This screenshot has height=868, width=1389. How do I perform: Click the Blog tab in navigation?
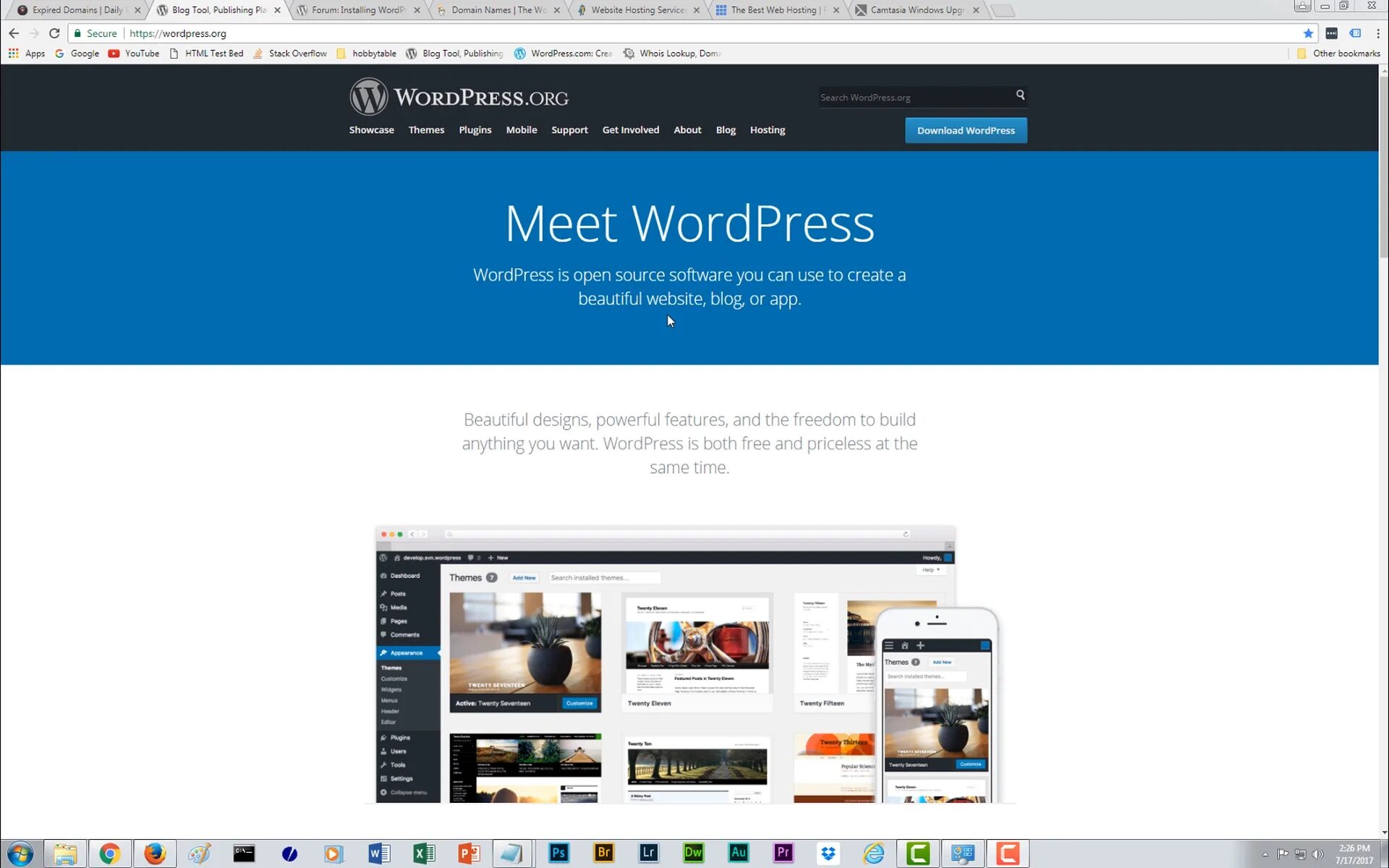pyautogui.click(x=725, y=130)
